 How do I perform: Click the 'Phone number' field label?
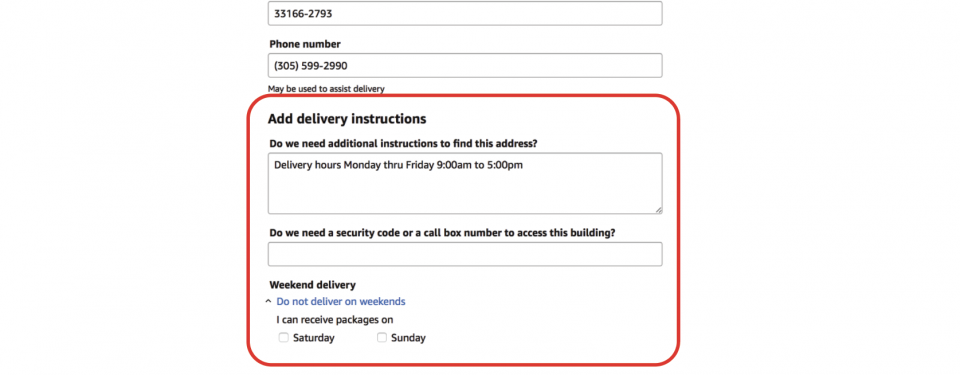pyautogui.click(x=305, y=44)
